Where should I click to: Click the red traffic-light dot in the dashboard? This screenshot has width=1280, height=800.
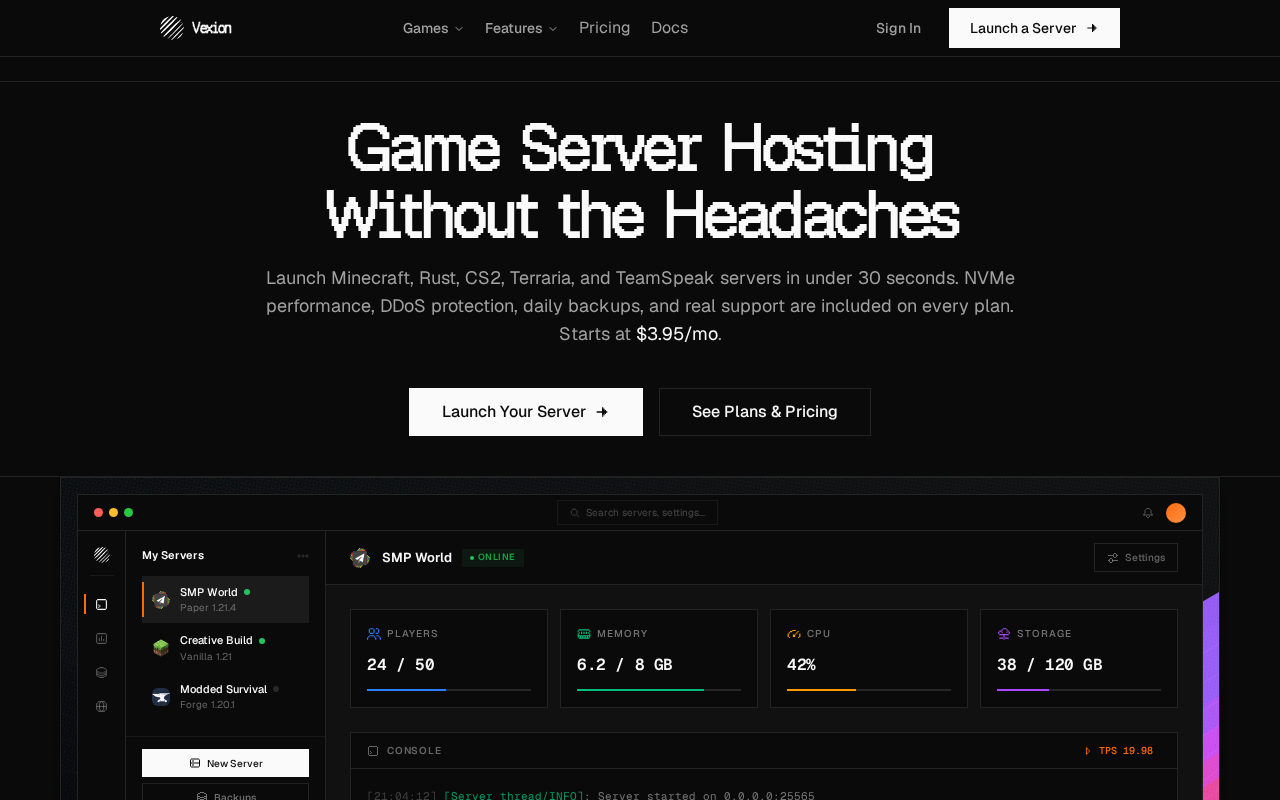[98, 513]
